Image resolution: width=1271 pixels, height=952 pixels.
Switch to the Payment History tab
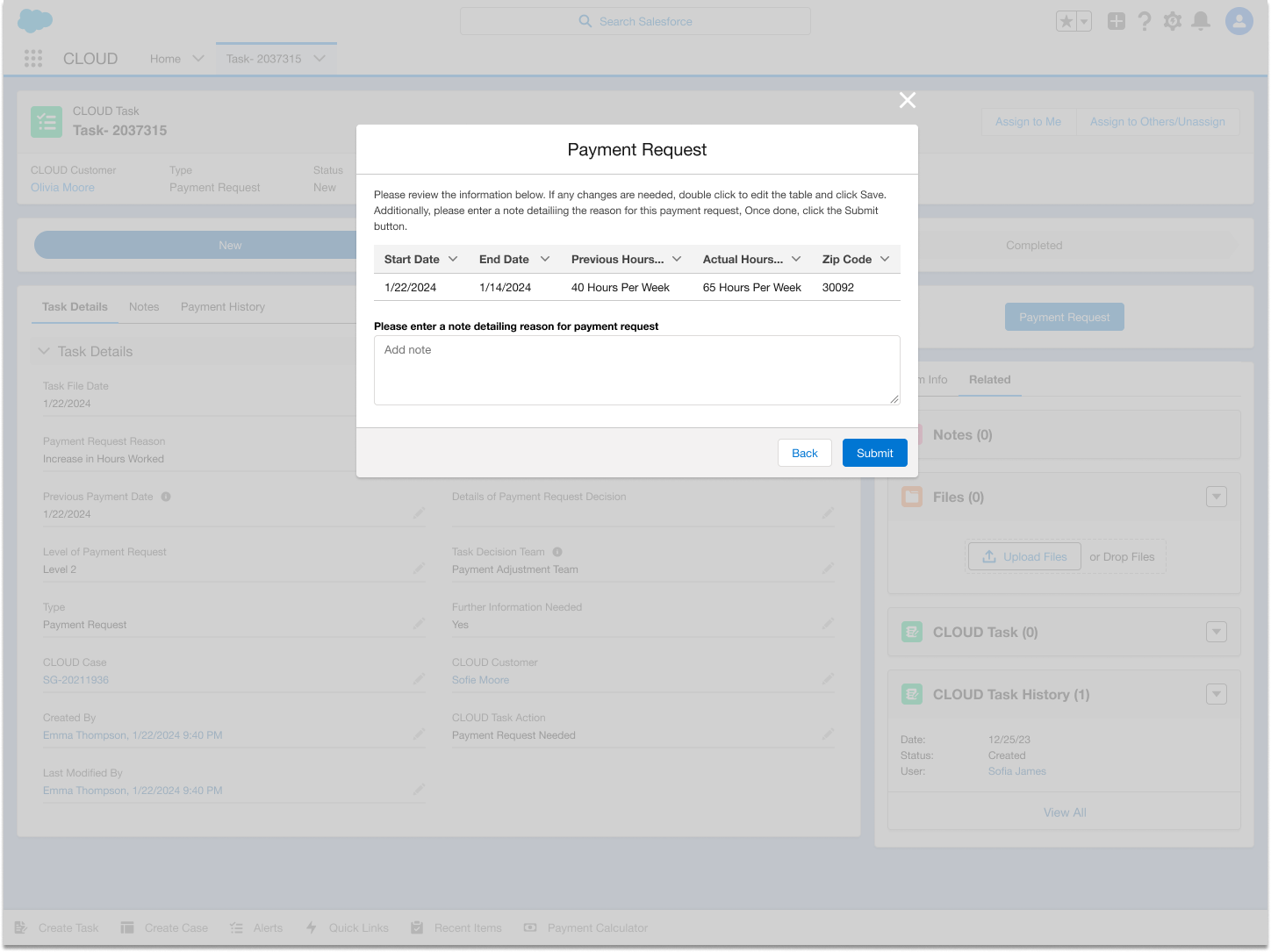(x=222, y=306)
